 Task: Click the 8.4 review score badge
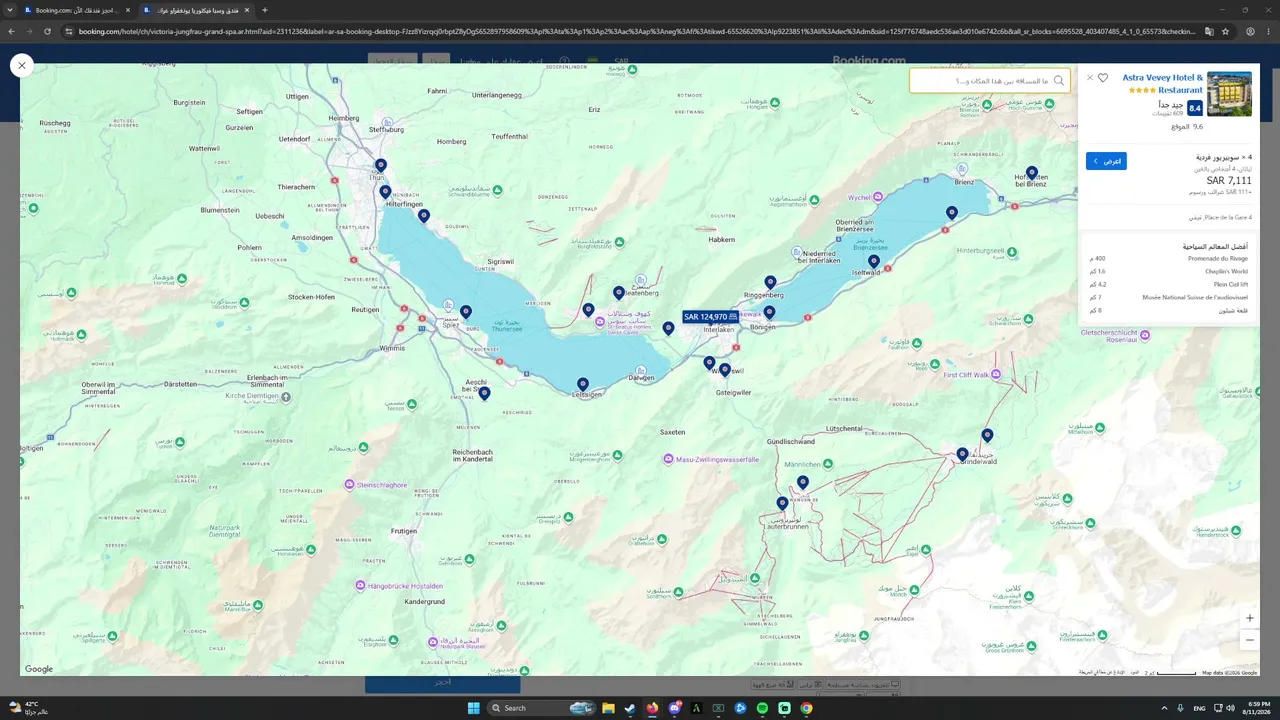[x=1195, y=108]
